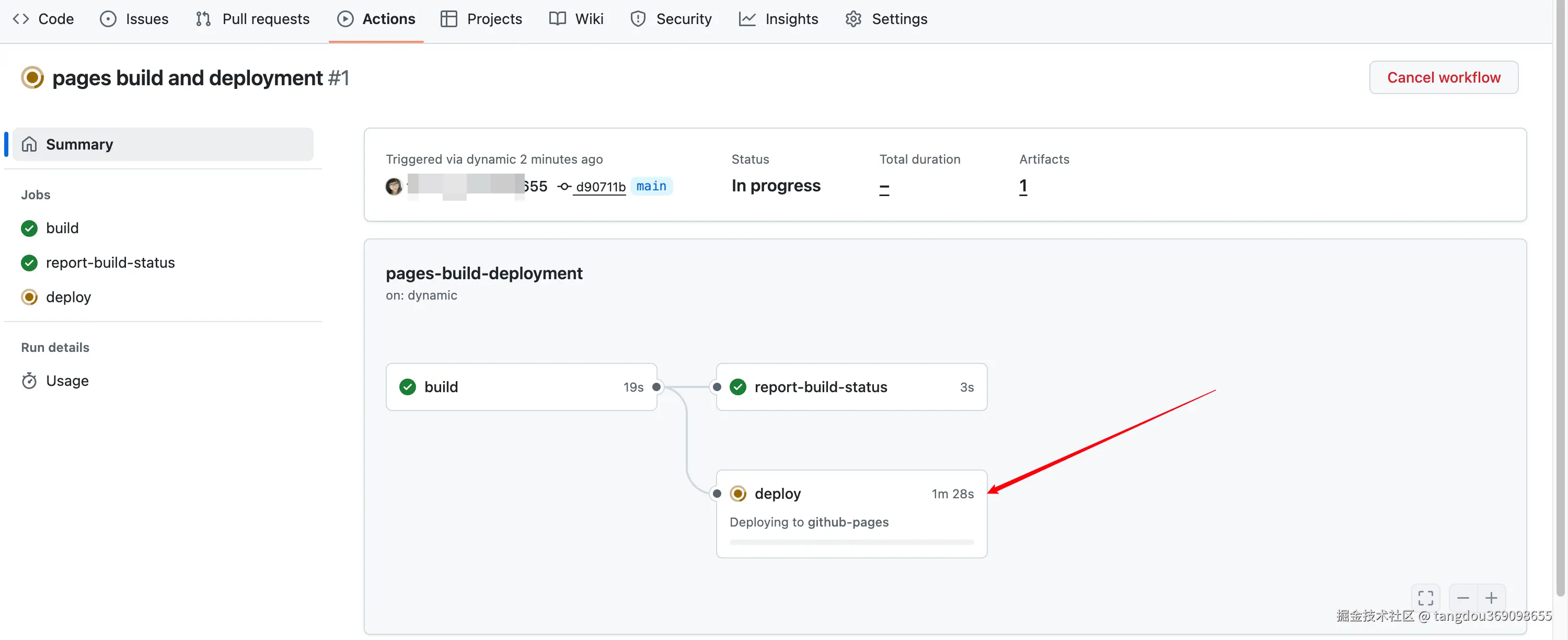Click the main branch label
The width and height of the screenshot is (1568, 640).
651,186
